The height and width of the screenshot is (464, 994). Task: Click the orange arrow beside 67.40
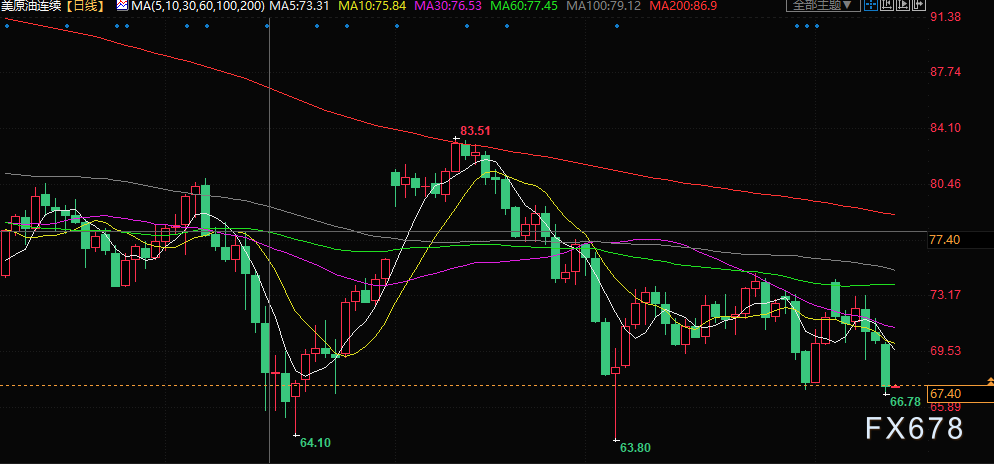click(x=990, y=382)
